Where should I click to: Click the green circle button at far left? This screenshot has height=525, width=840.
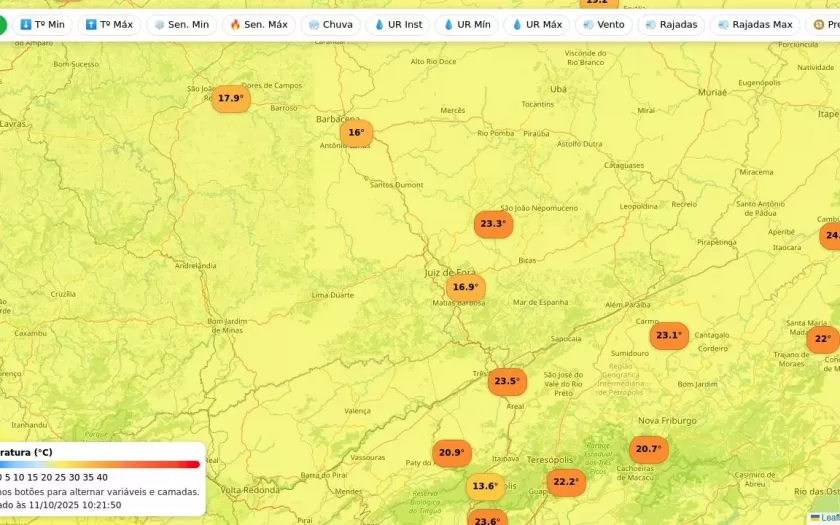coord(1,25)
